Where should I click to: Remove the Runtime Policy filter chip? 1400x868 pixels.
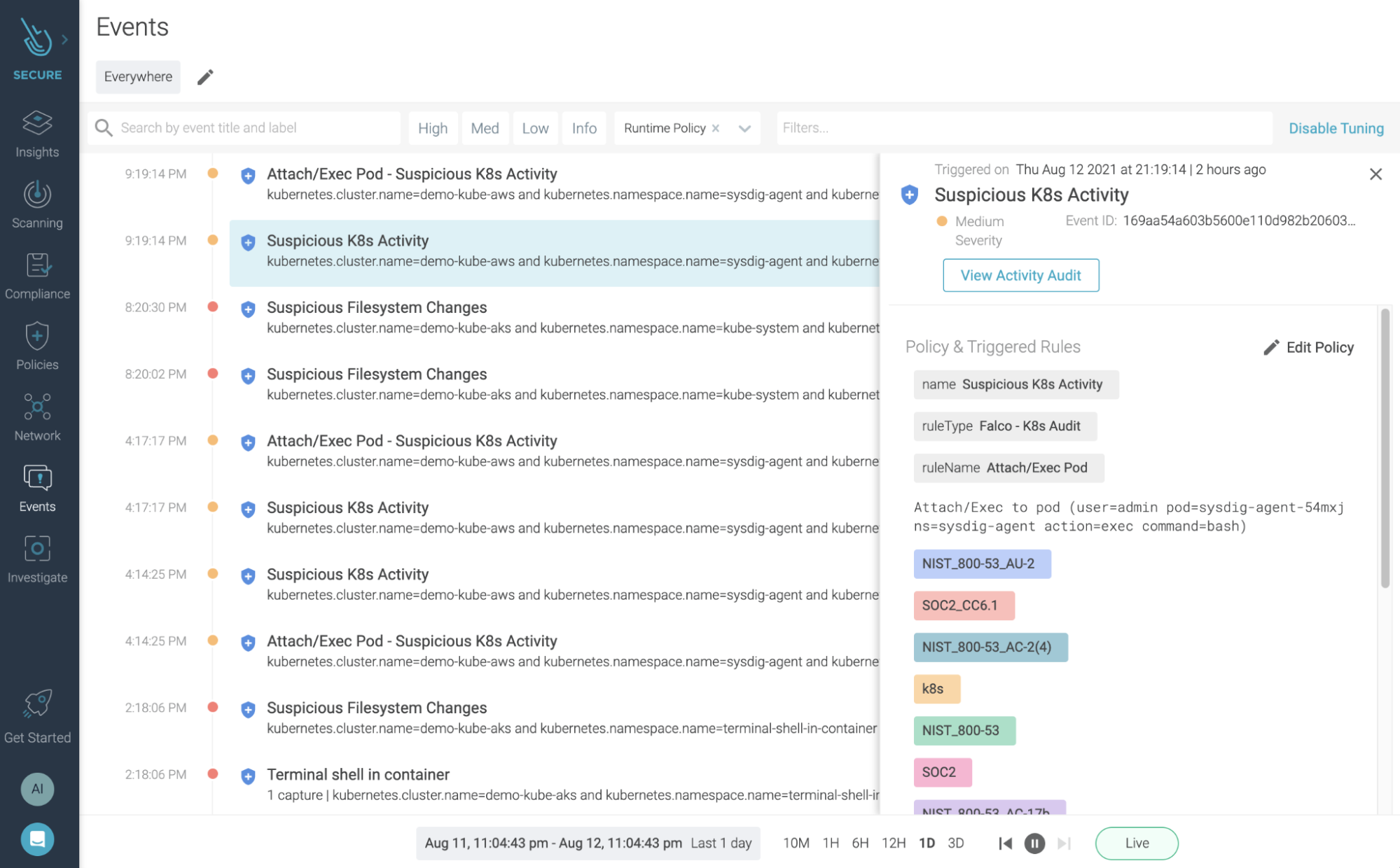[x=715, y=127]
